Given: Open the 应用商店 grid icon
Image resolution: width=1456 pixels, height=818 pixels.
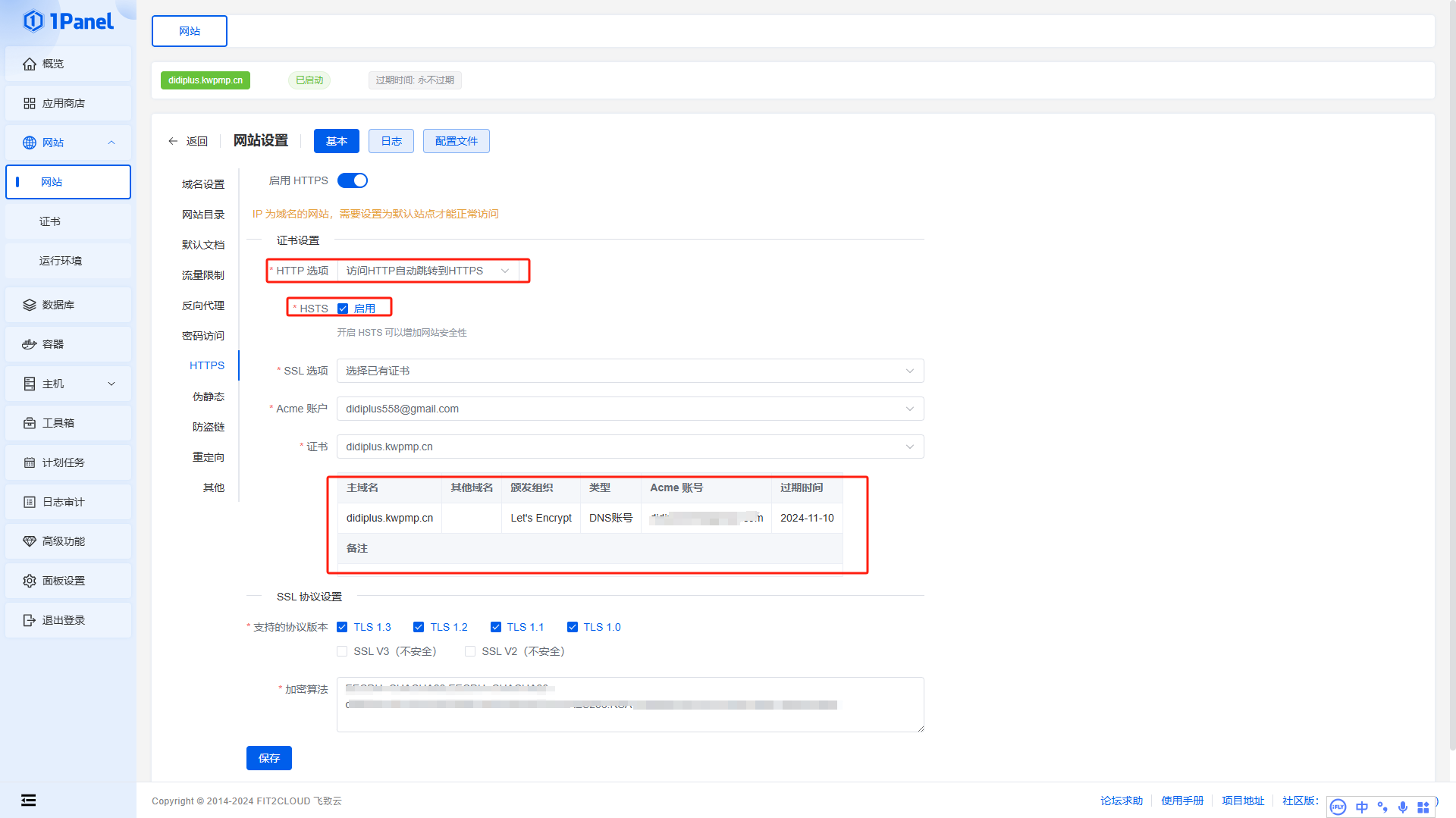Looking at the screenshot, I should point(30,103).
